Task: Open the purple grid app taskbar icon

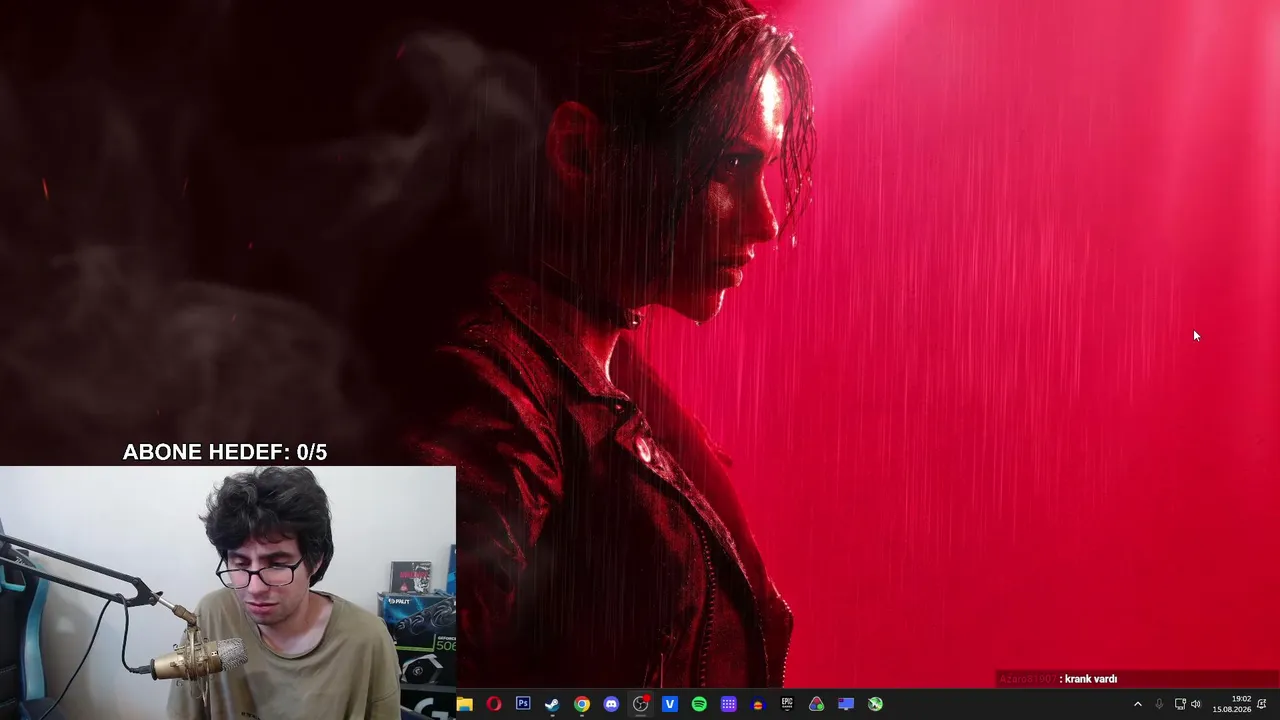Action: (729, 704)
